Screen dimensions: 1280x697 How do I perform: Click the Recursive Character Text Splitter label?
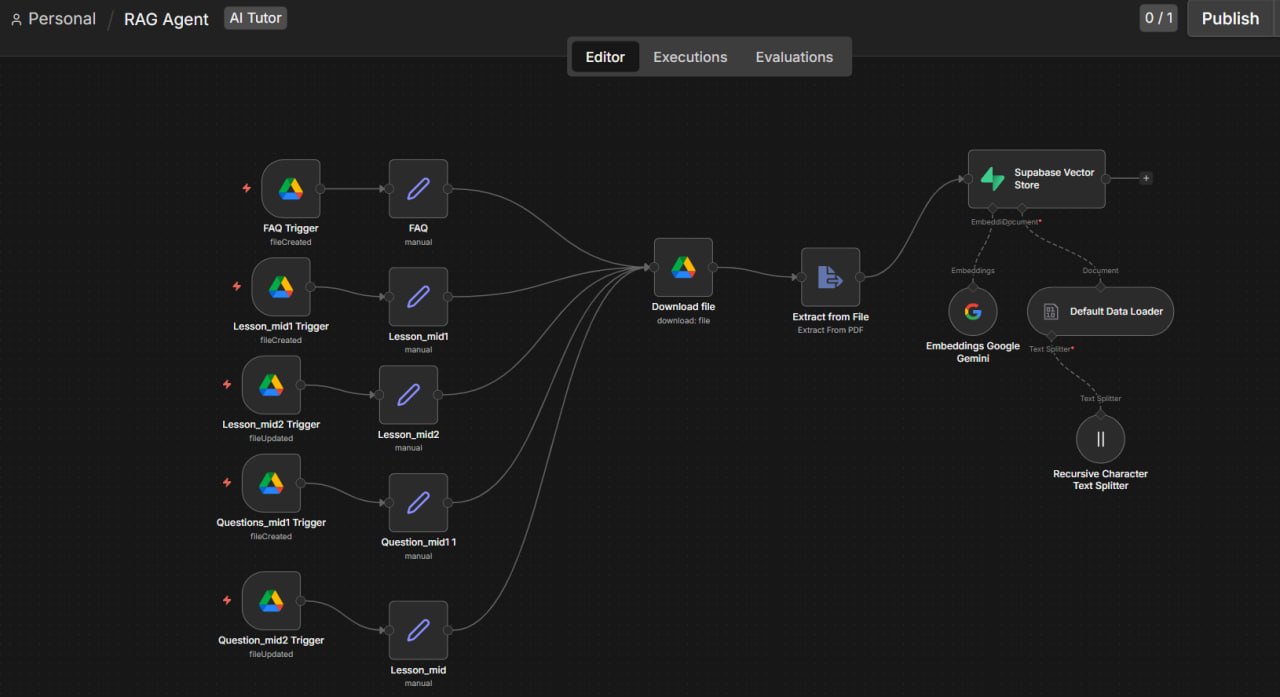(1100, 480)
